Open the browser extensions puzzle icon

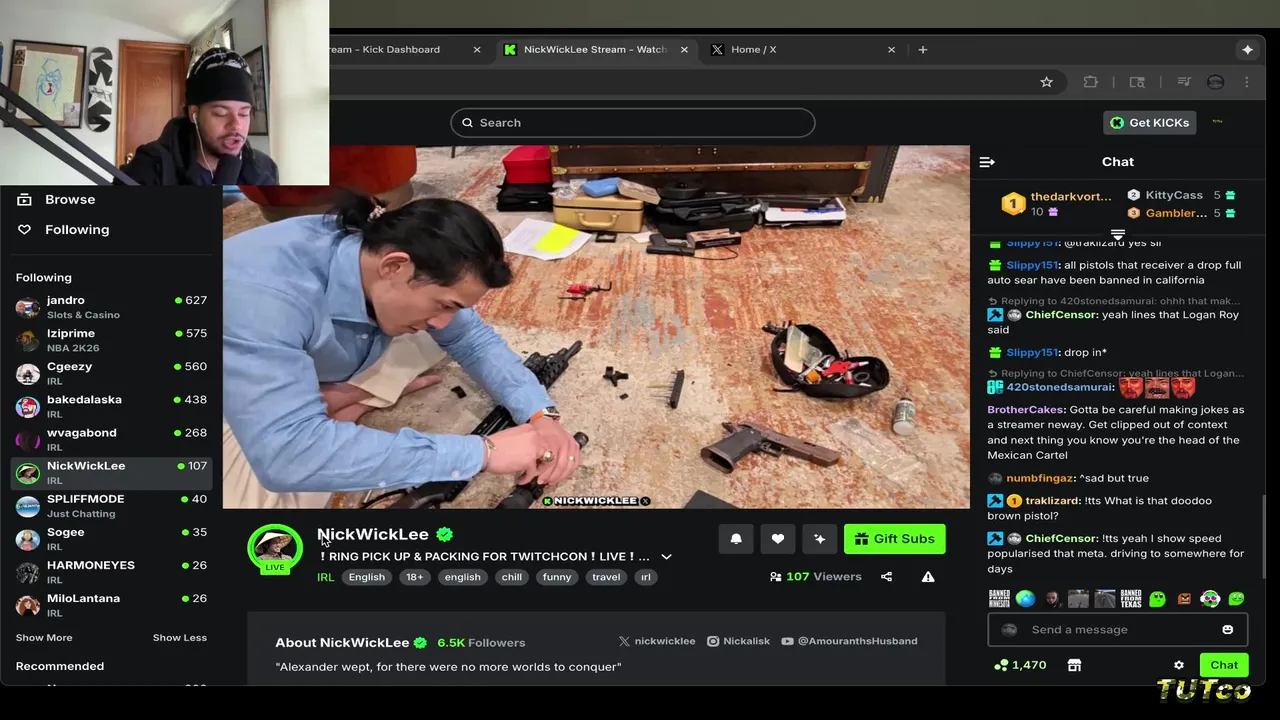click(1091, 82)
